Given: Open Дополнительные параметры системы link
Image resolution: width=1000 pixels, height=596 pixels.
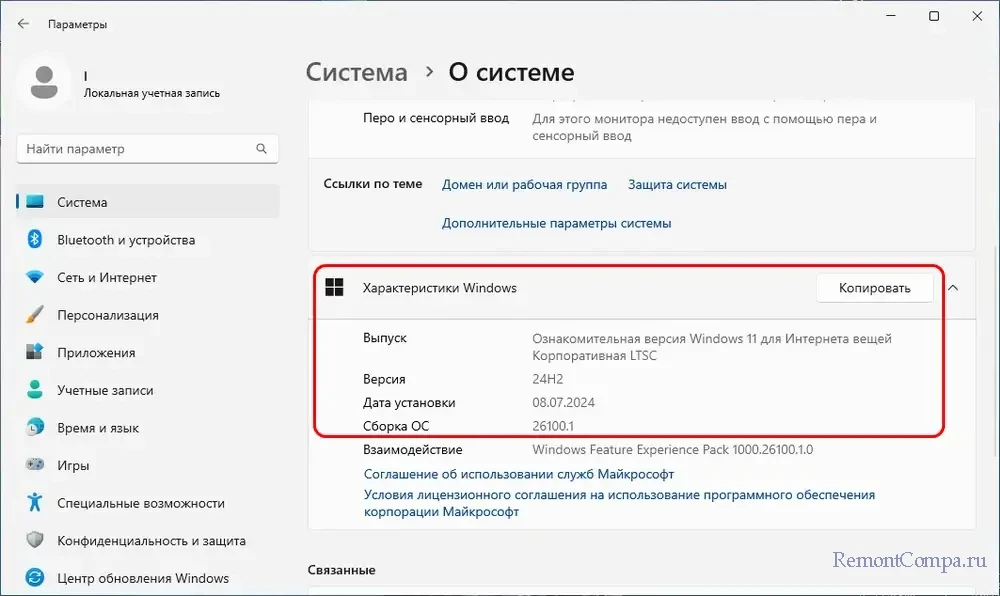Looking at the screenshot, I should (556, 223).
